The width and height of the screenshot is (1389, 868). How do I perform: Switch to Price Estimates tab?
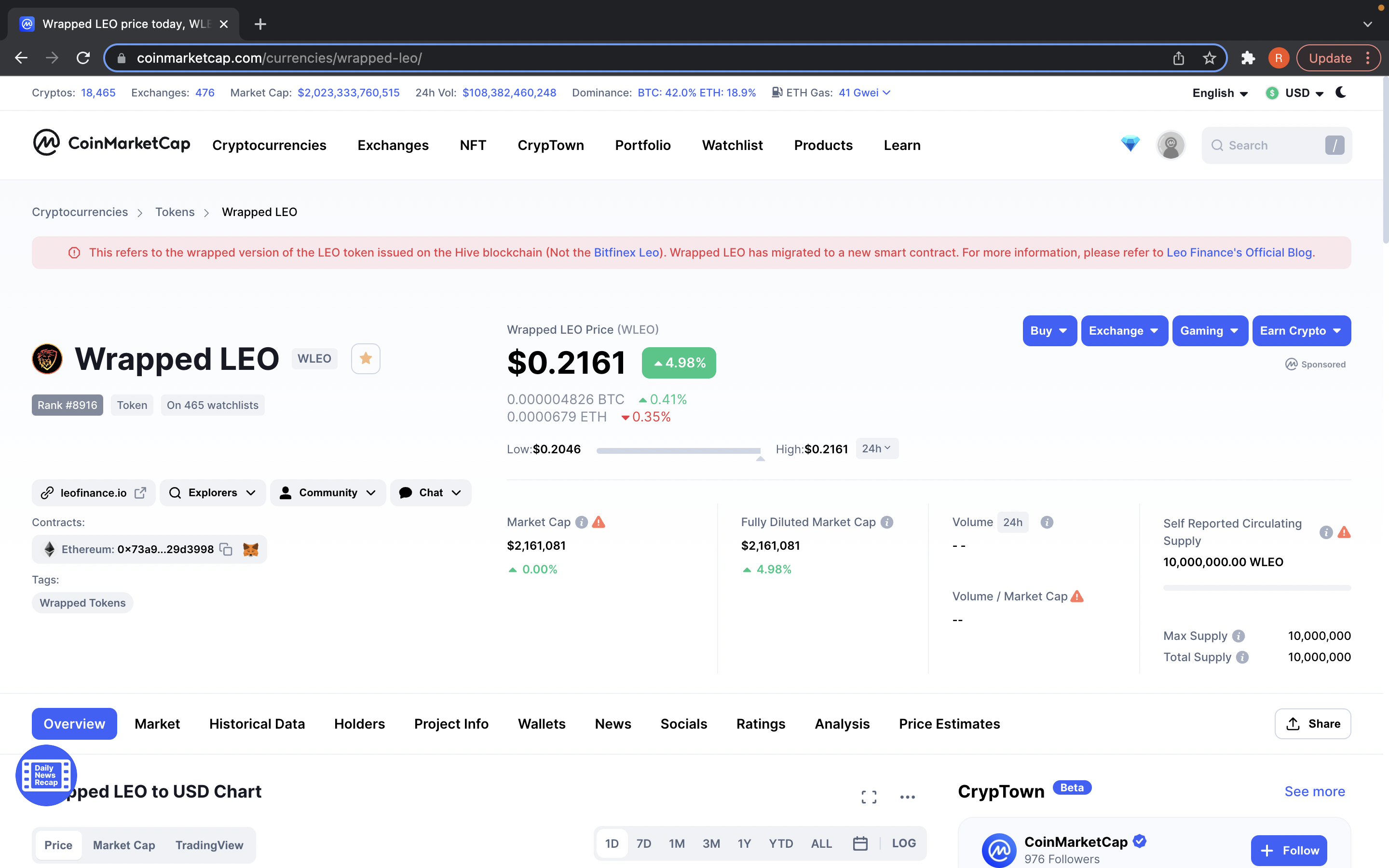949,724
